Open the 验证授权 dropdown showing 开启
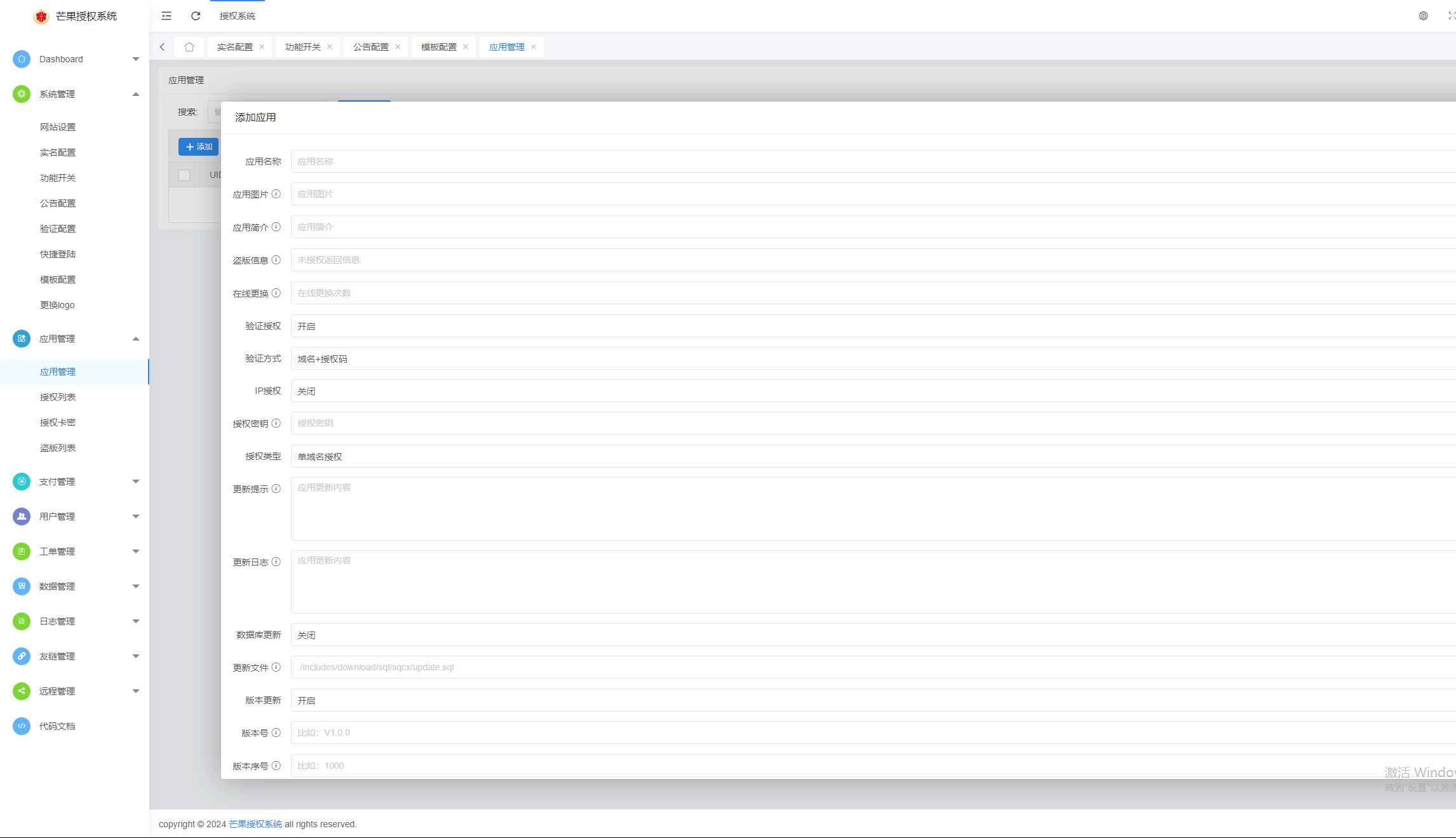This screenshot has width=1456, height=838. [870, 326]
